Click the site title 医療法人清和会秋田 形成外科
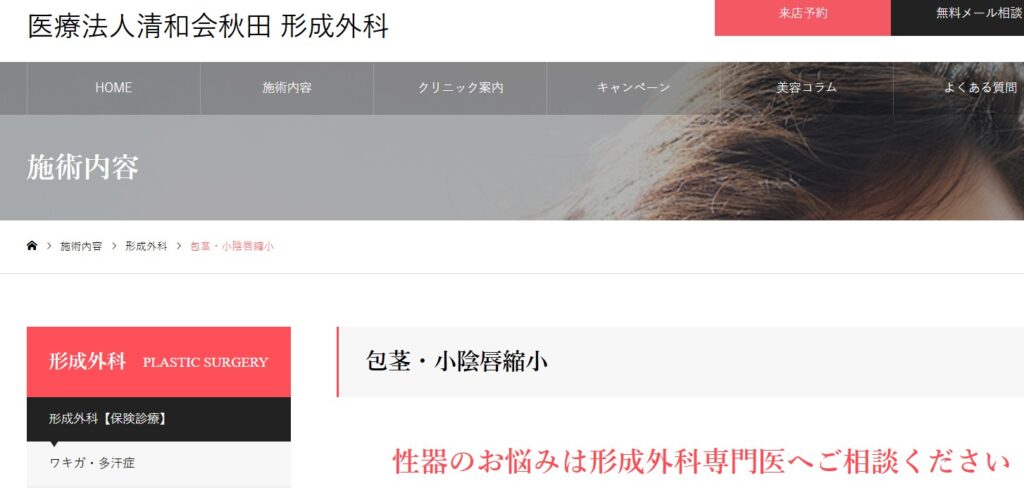 point(208,26)
